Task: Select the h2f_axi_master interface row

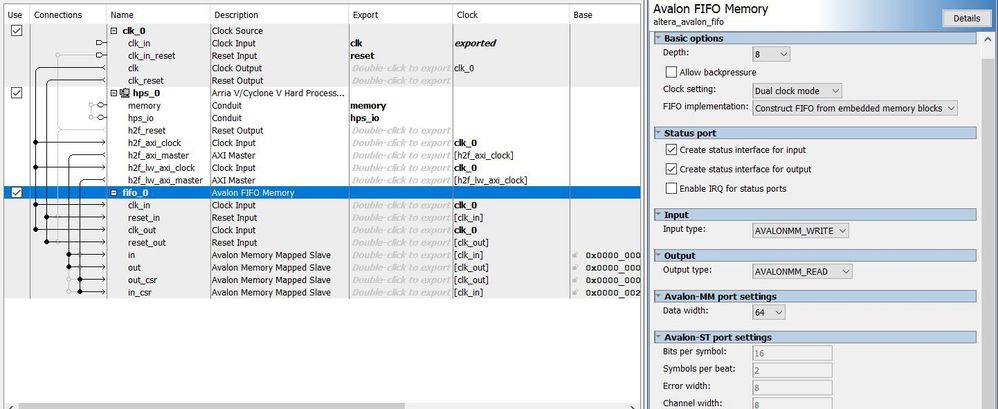Action: [321, 155]
